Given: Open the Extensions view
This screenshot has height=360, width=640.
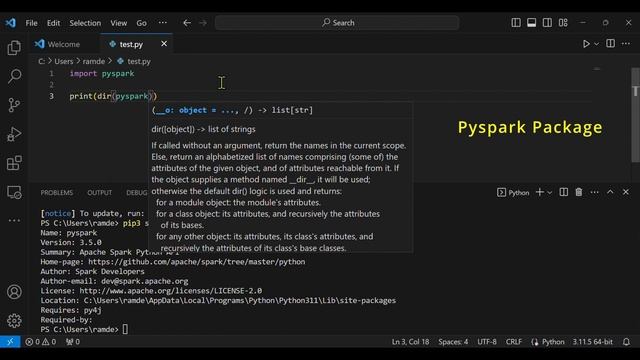Looking at the screenshot, I should point(14,163).
